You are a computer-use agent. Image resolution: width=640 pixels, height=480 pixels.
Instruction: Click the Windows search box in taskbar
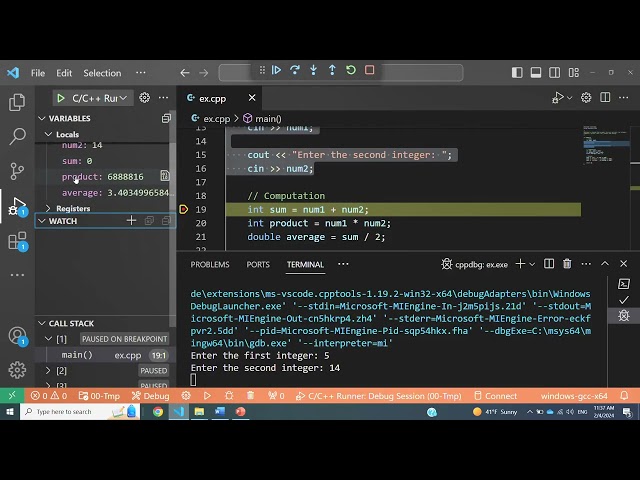(x=80, y=411)
